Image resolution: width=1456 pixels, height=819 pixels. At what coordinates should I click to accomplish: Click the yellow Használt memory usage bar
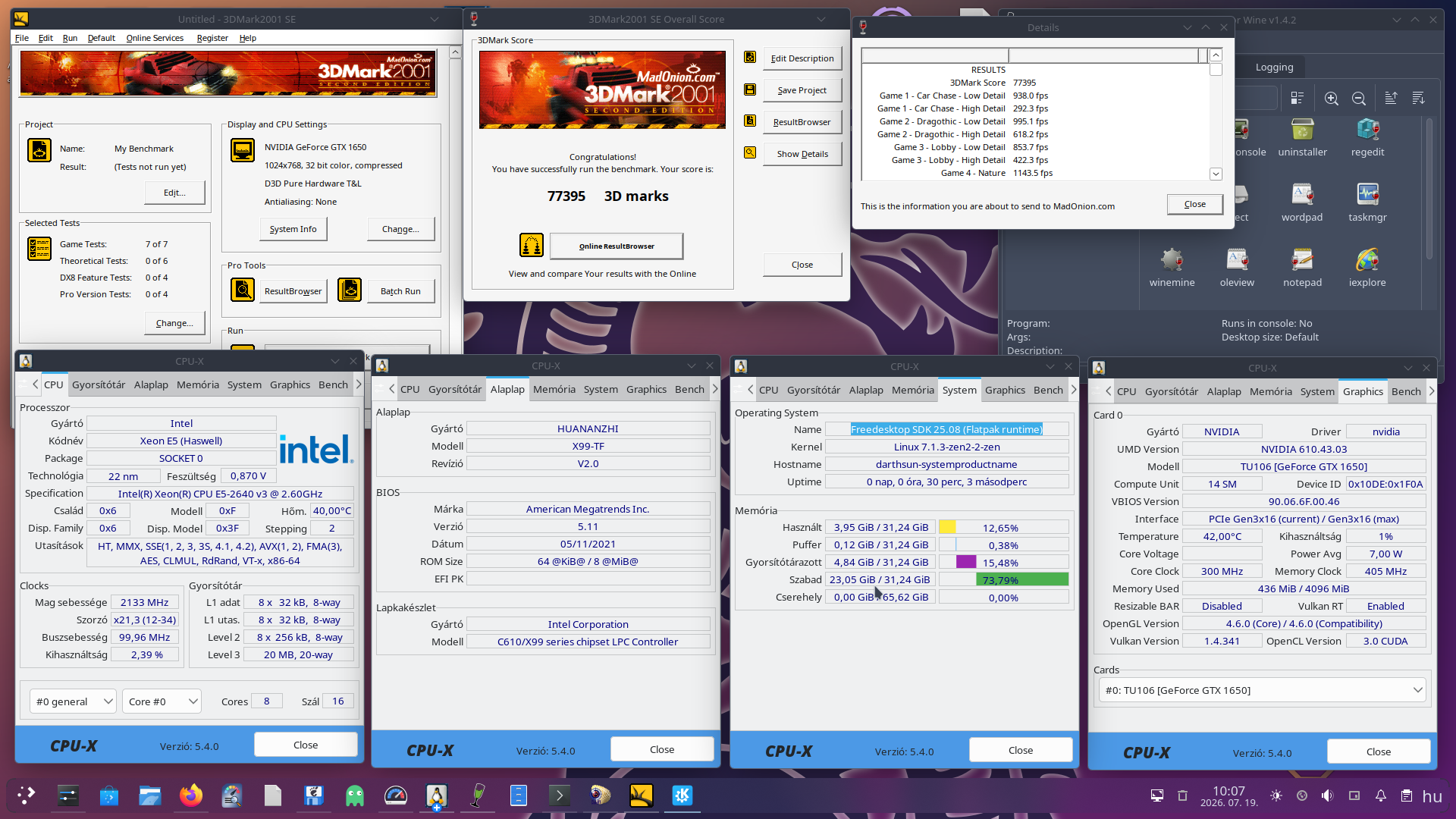(x=947, y=527)
